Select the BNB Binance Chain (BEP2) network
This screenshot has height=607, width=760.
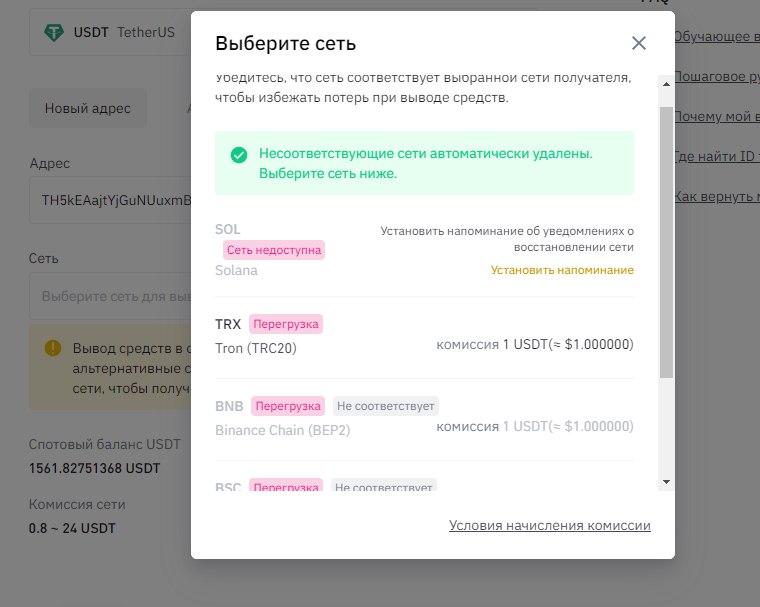click(424, 419)
